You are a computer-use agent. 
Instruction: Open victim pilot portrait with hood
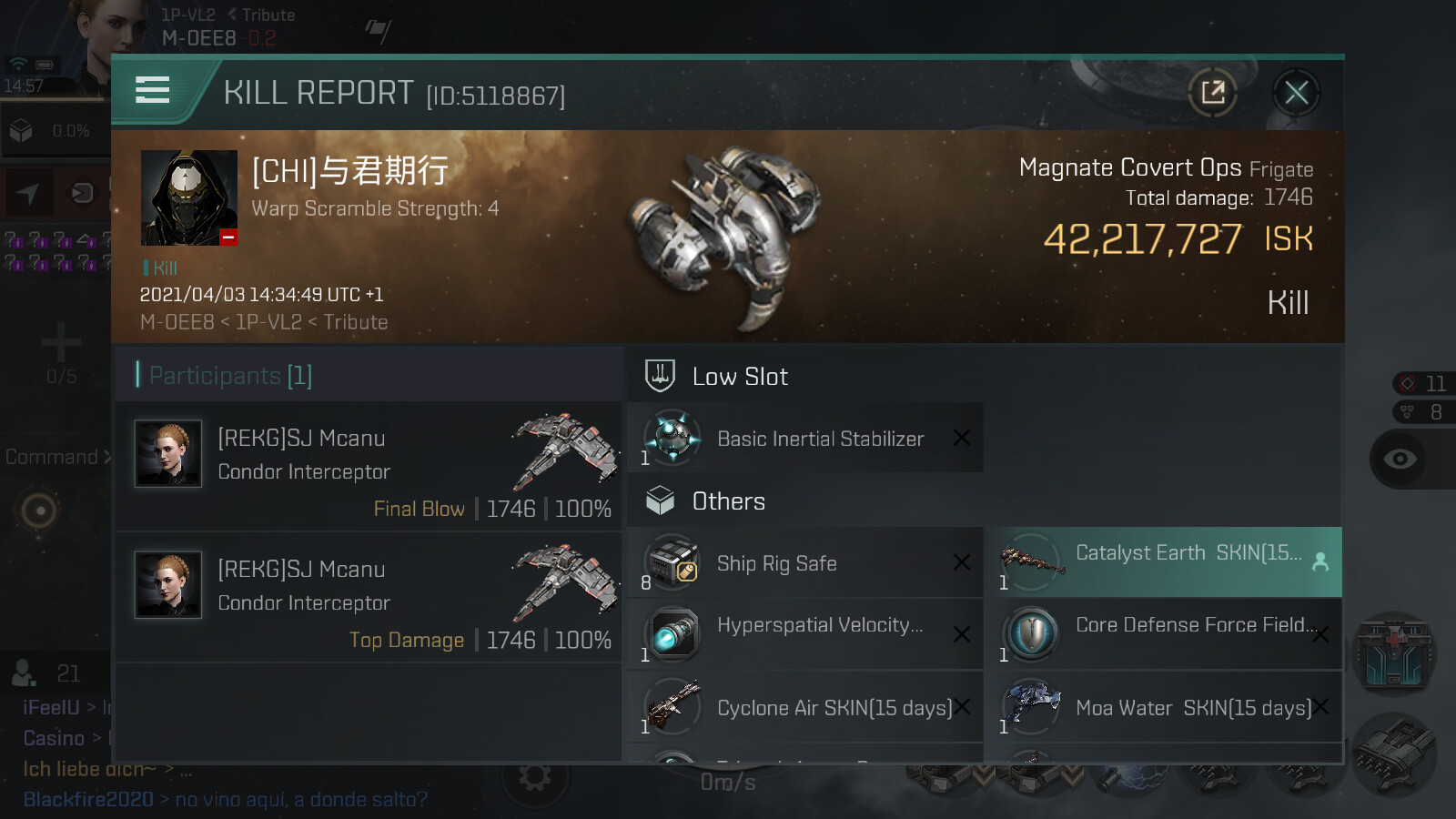click(189, 197)
